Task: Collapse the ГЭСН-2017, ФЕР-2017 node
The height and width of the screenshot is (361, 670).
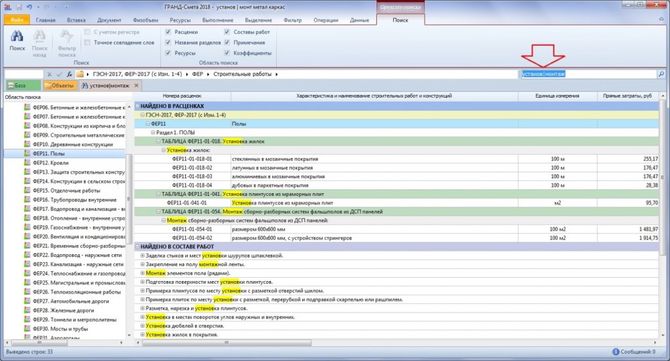Action: click(143, 115)
